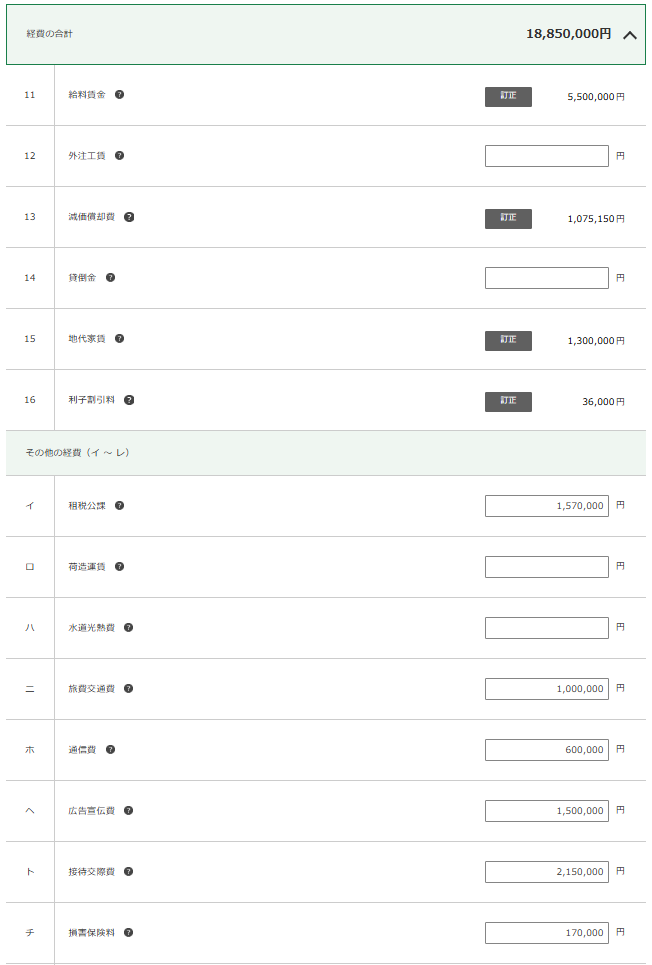Click help icon next to 水道光熱費
The width and height of the screenshot is (652, 965).
129,628
